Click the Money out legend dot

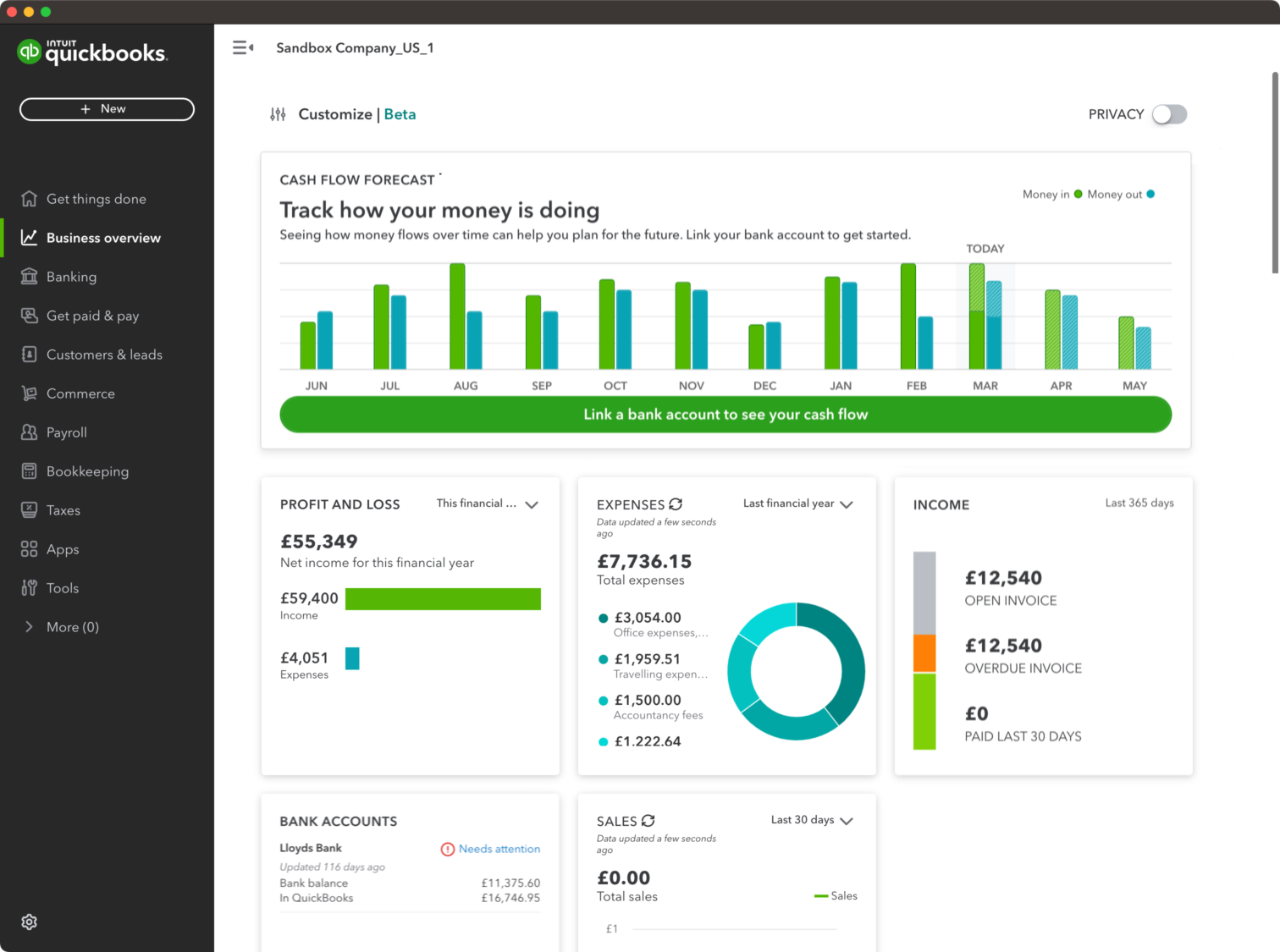(1150, 194)
